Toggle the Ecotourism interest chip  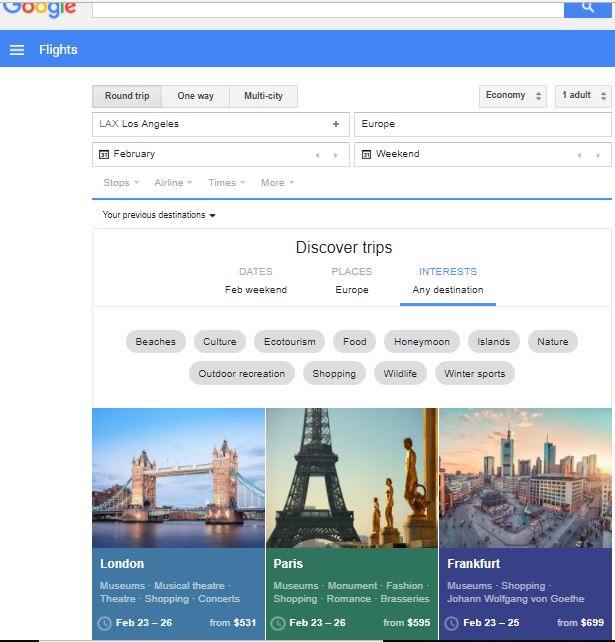tap(289, 341)
